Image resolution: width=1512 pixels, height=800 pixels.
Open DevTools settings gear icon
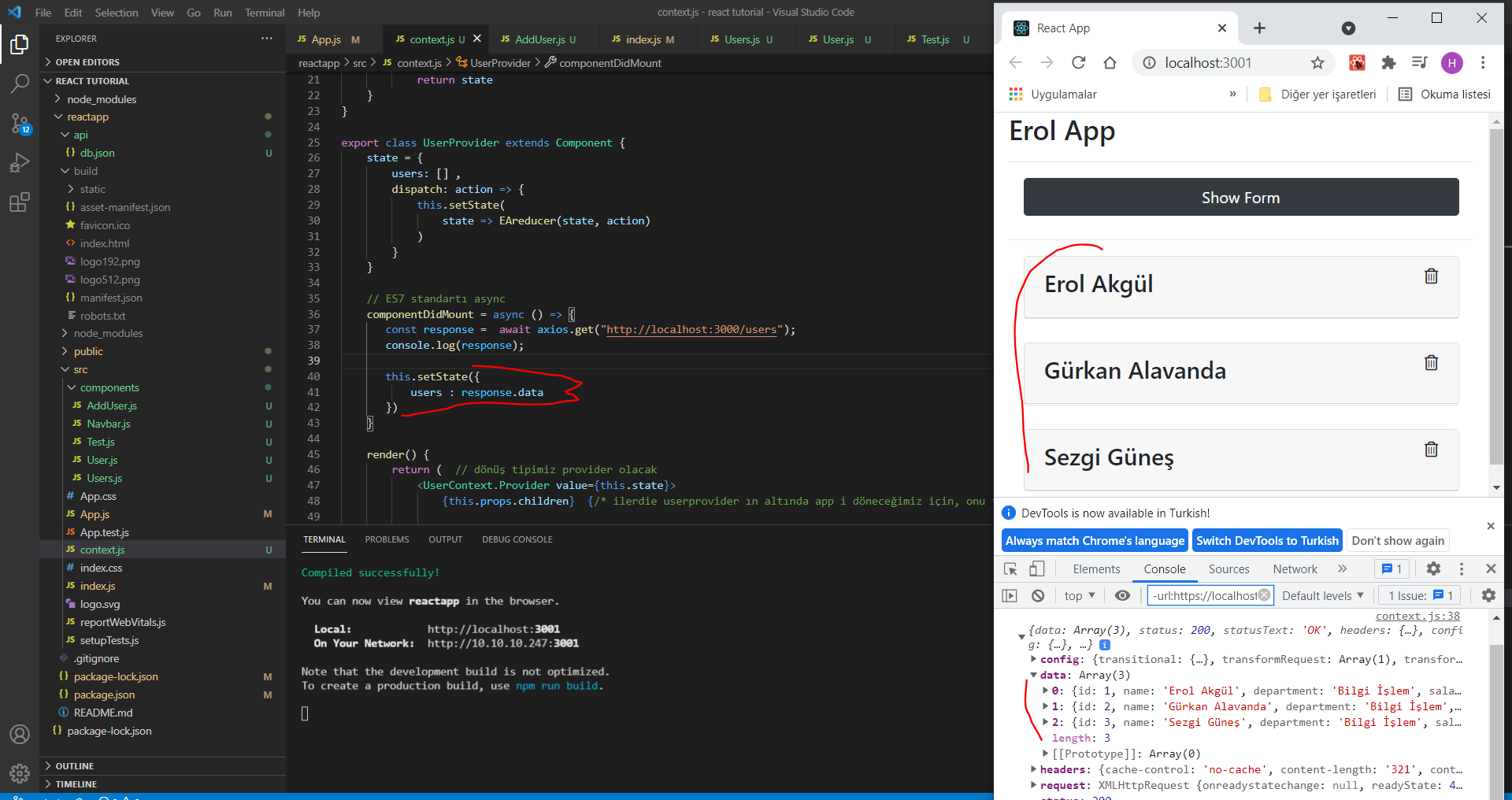(x=1433, y=569)
